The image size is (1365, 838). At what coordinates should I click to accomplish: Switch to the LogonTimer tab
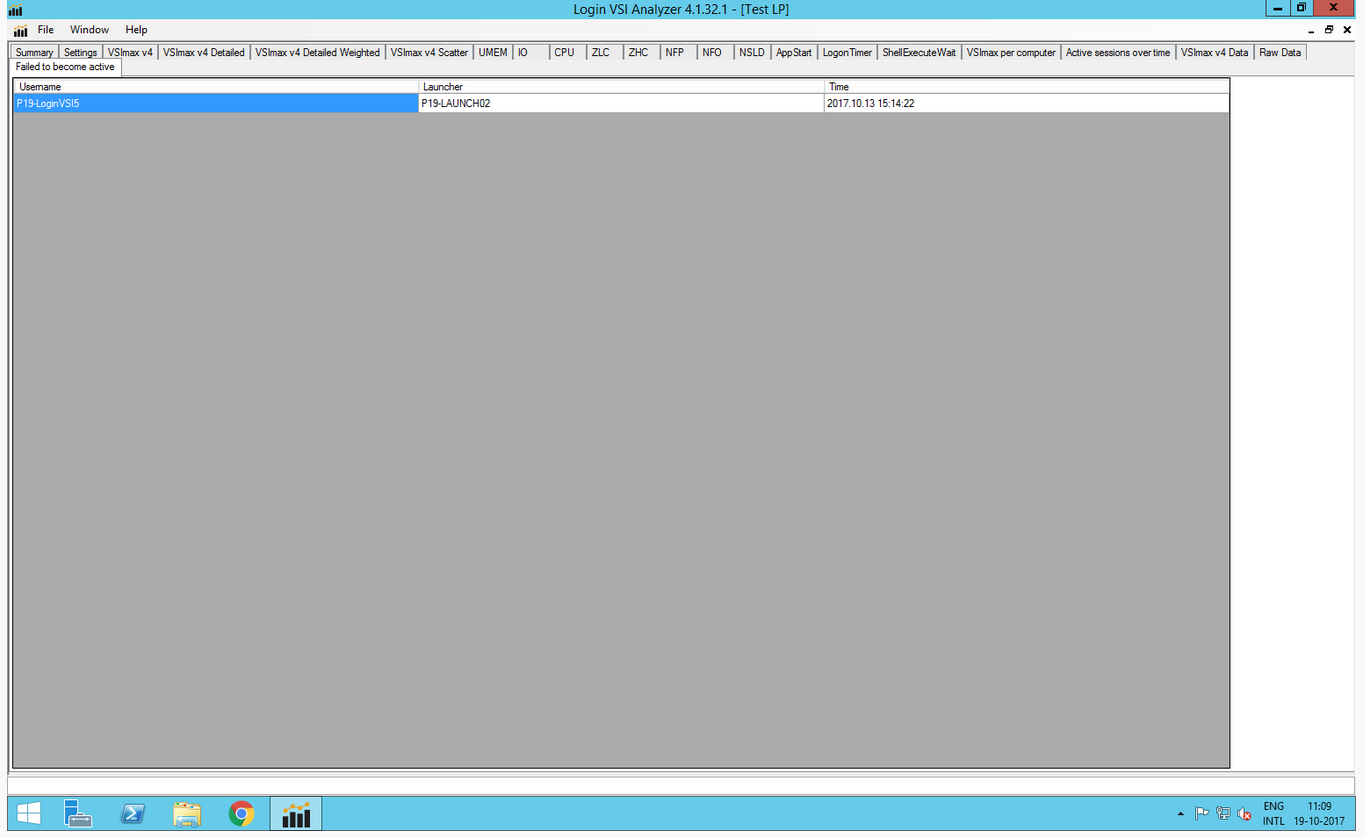pos(847,52)
